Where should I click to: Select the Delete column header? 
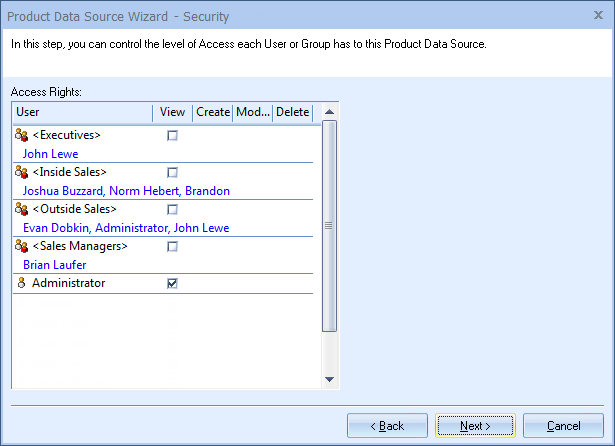(x=292, y=112)
